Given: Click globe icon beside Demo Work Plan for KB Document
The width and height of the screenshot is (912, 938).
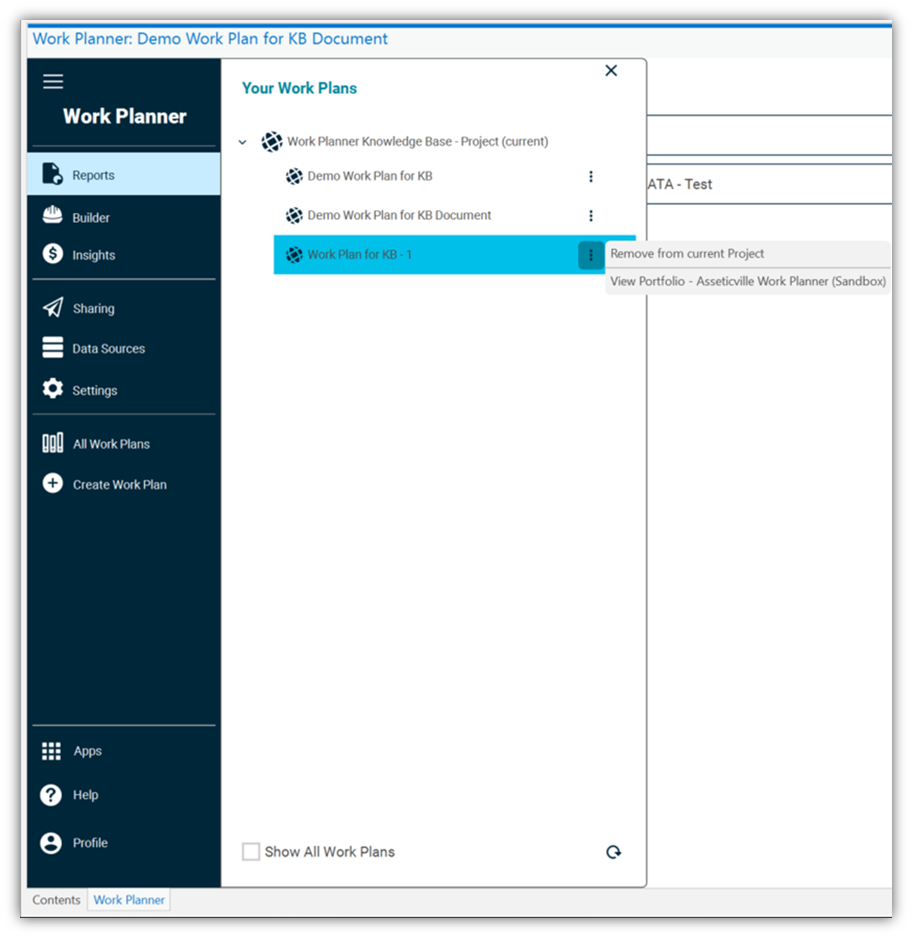Looking at the screenshot, I should click(294, 215).
